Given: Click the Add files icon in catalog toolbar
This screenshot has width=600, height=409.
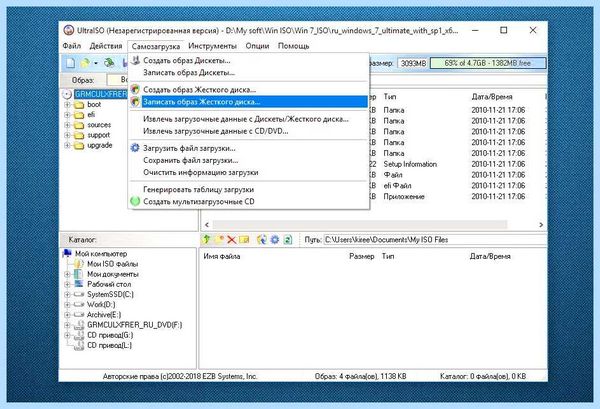Looking at the screenshot, I should tap(262, 240).
